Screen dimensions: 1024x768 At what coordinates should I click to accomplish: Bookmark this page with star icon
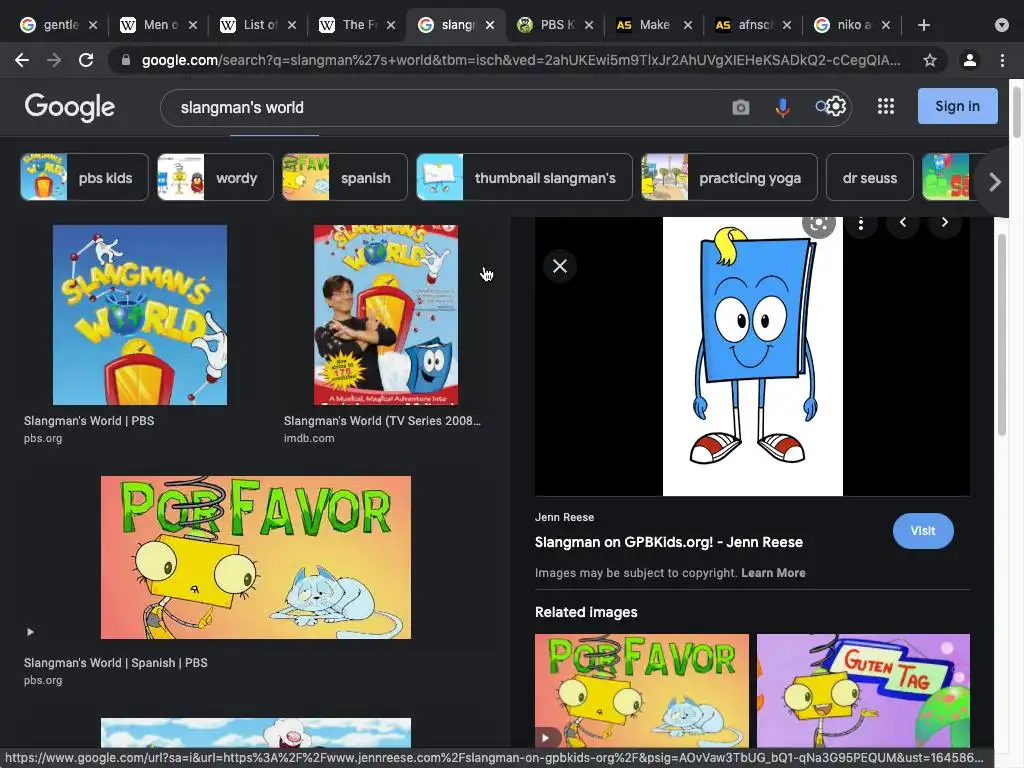click(930, 60)
